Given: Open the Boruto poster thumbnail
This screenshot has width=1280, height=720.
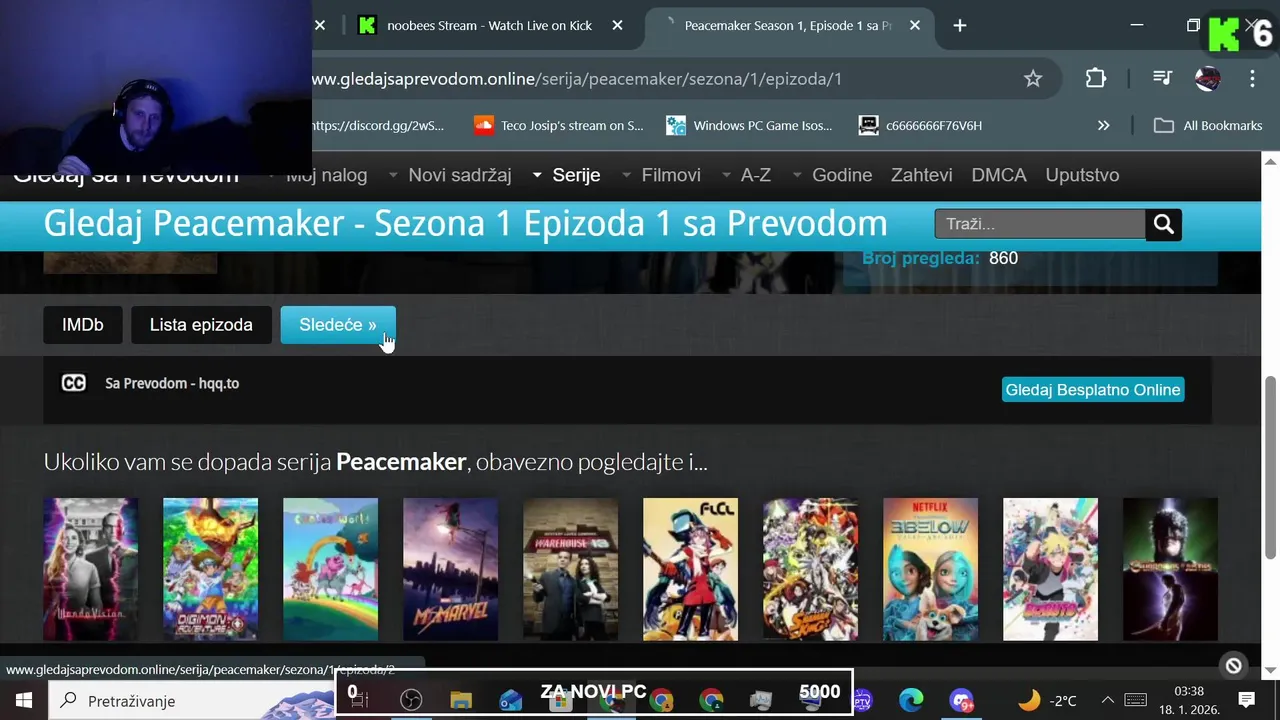Looking at the screenshot, I should (x=1050, y=569).
